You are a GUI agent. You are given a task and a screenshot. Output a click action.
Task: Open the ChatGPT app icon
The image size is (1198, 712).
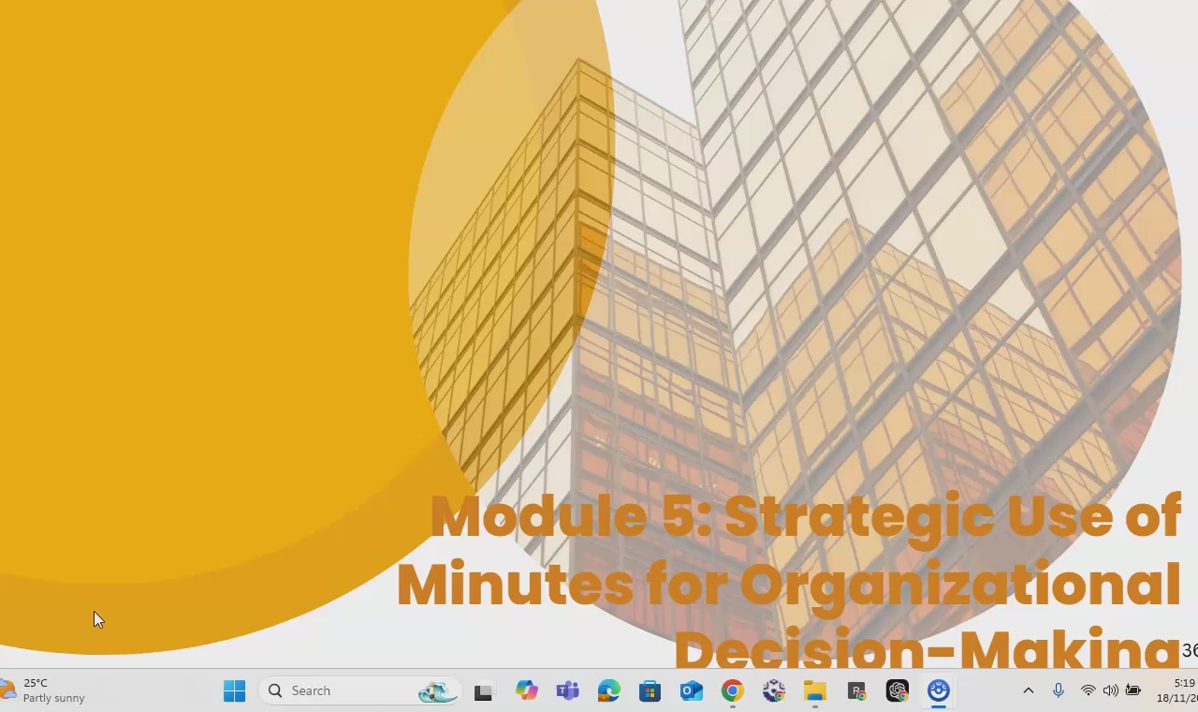pos(897,691)
